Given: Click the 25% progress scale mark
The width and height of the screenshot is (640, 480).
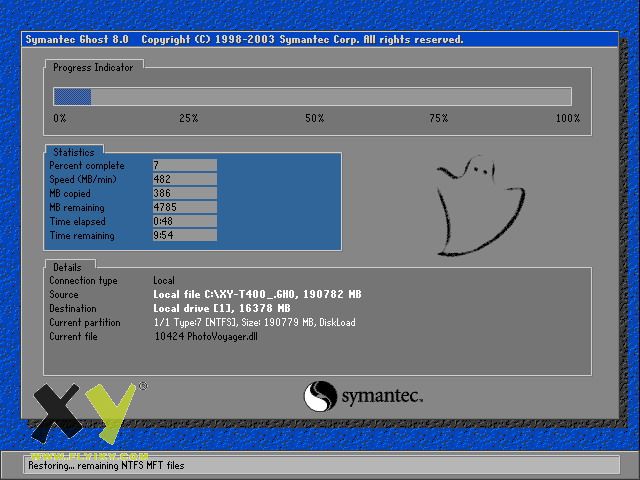Looking at the screenshot, I should (189, 118).
